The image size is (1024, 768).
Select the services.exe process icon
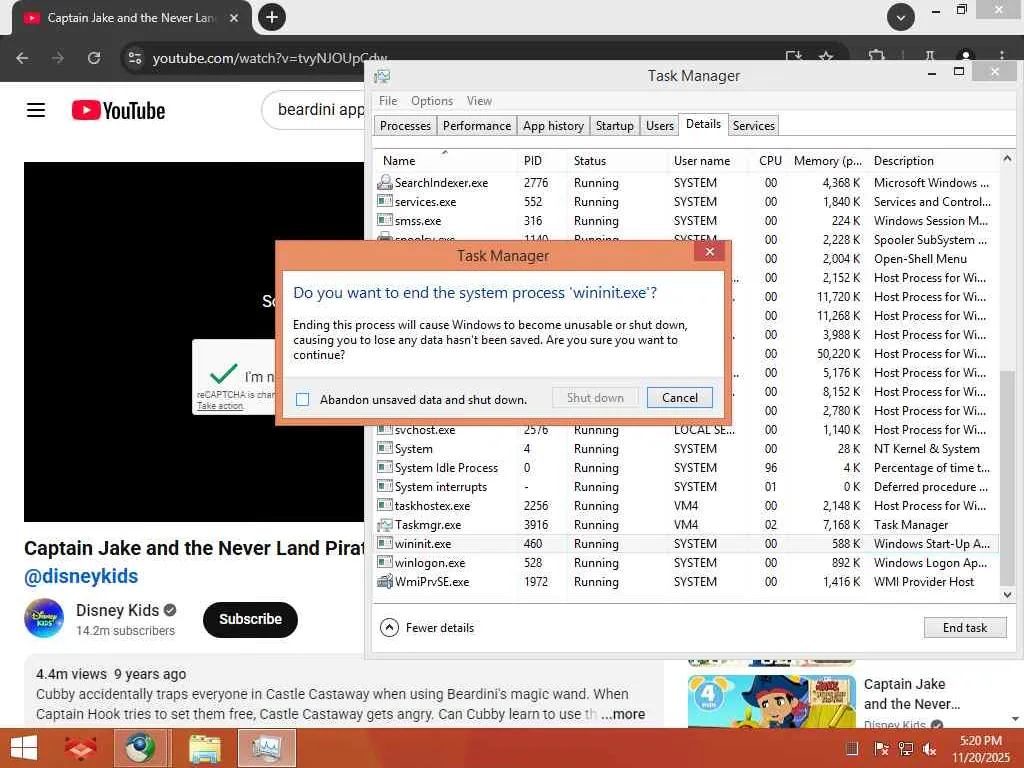tap(385, 201)
